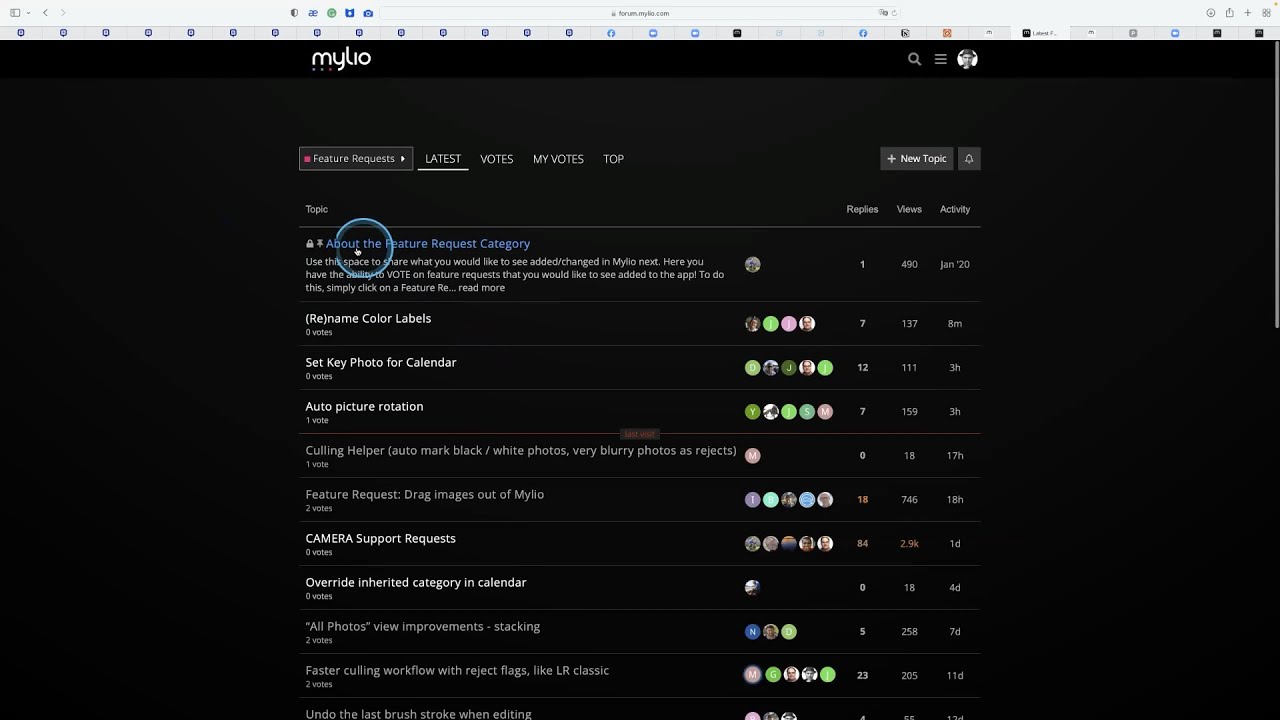Click read more on the pinned topic
Image resolution: width=1280 pixels, height=720 pixels.
tap(481, 288)
